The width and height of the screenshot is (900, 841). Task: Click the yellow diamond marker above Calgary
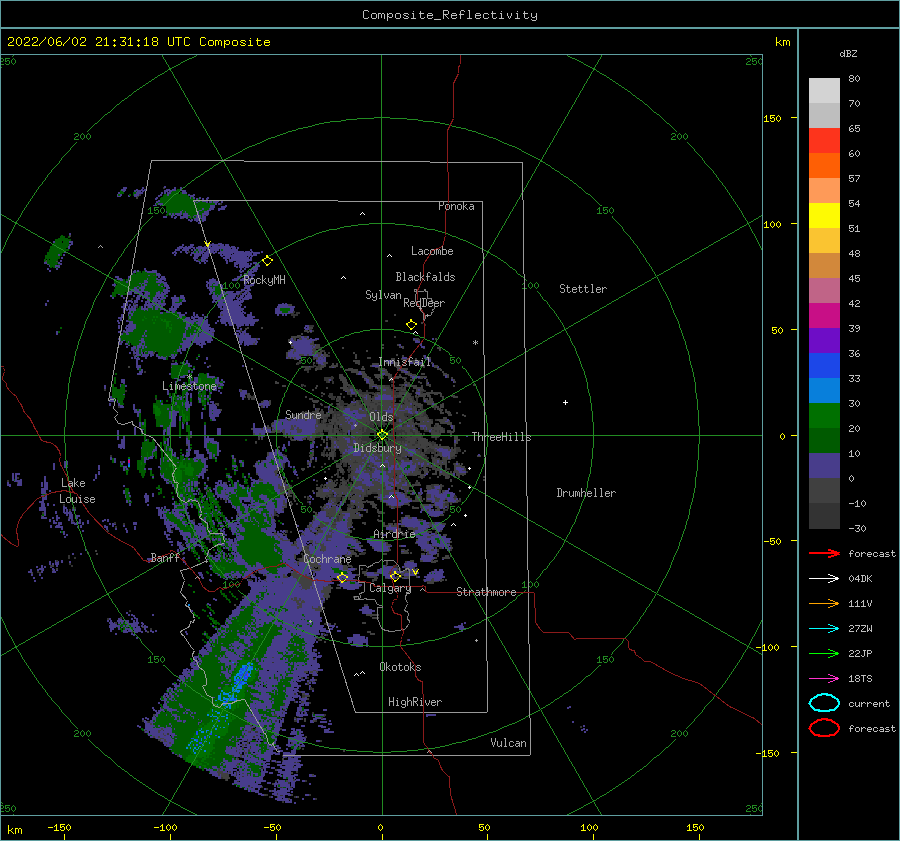(x=395, y=576)
